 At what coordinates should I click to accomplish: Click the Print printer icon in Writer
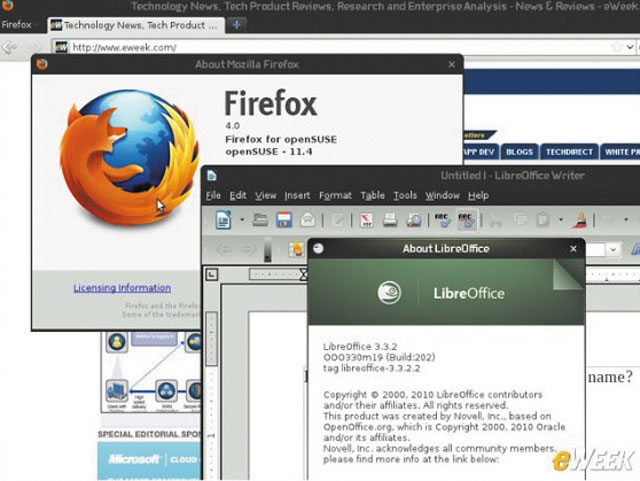click(390, 220)
